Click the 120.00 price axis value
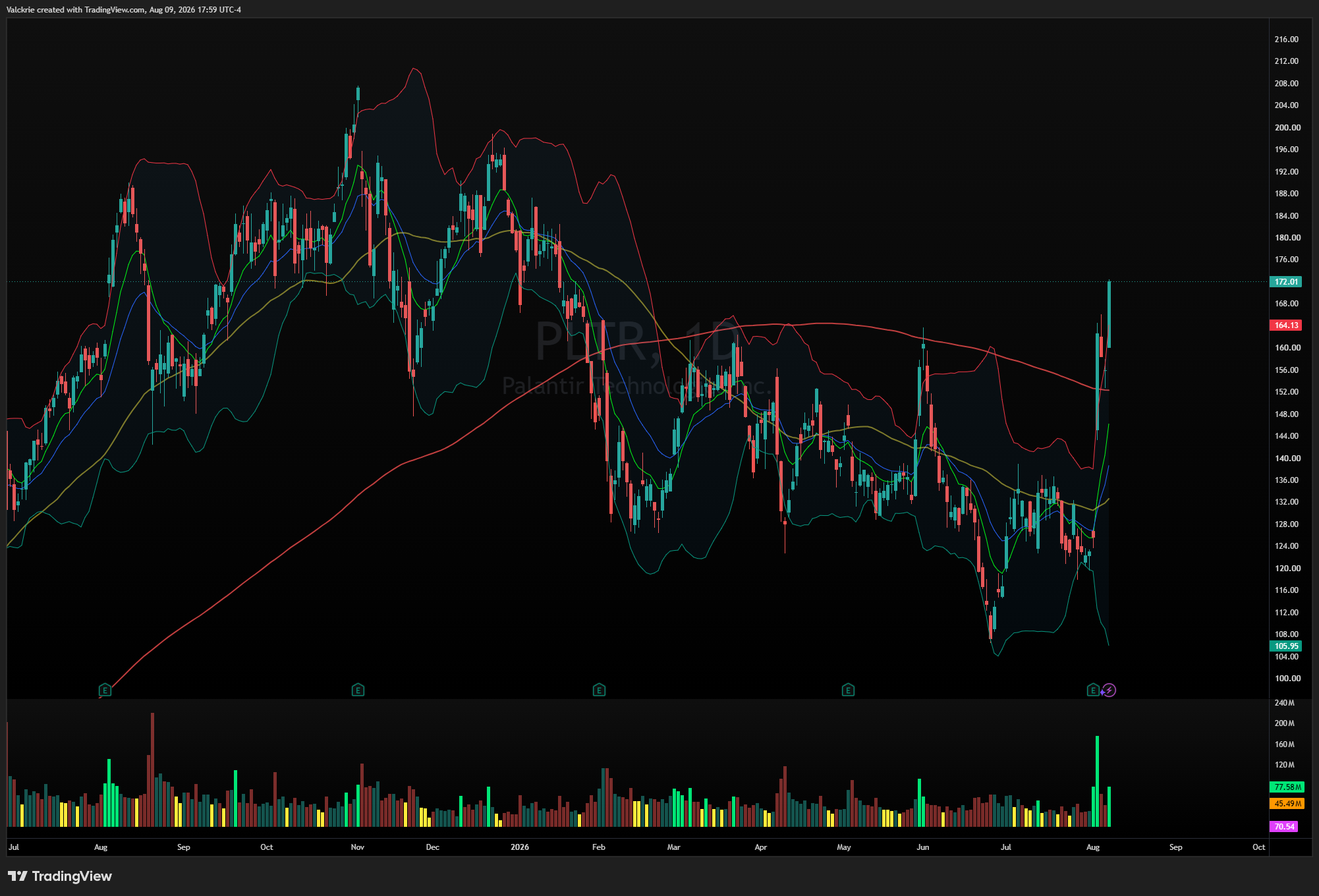The image size is (1319, 896). point(1286,569)
